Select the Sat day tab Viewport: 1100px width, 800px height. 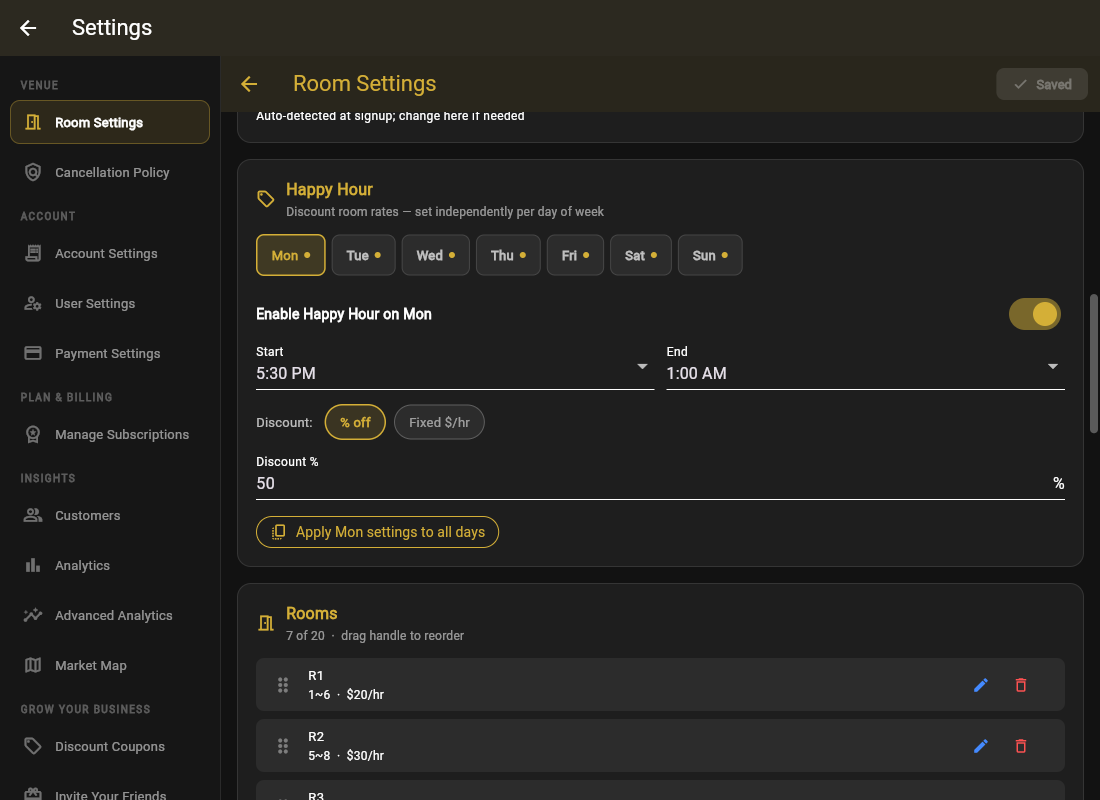(640, 255)
